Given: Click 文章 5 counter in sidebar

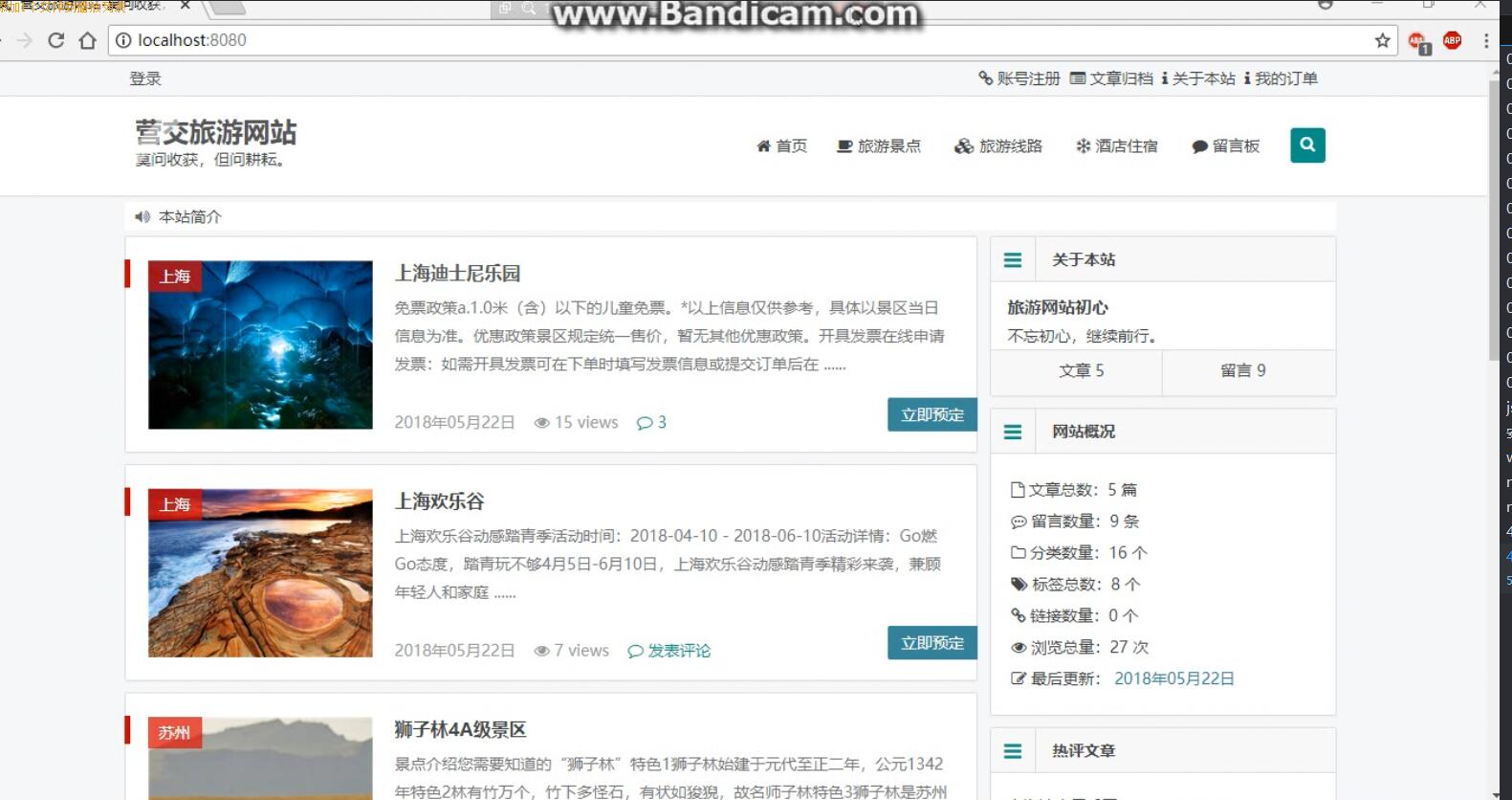Looking at the screenshot, I should click(1082, 370).
